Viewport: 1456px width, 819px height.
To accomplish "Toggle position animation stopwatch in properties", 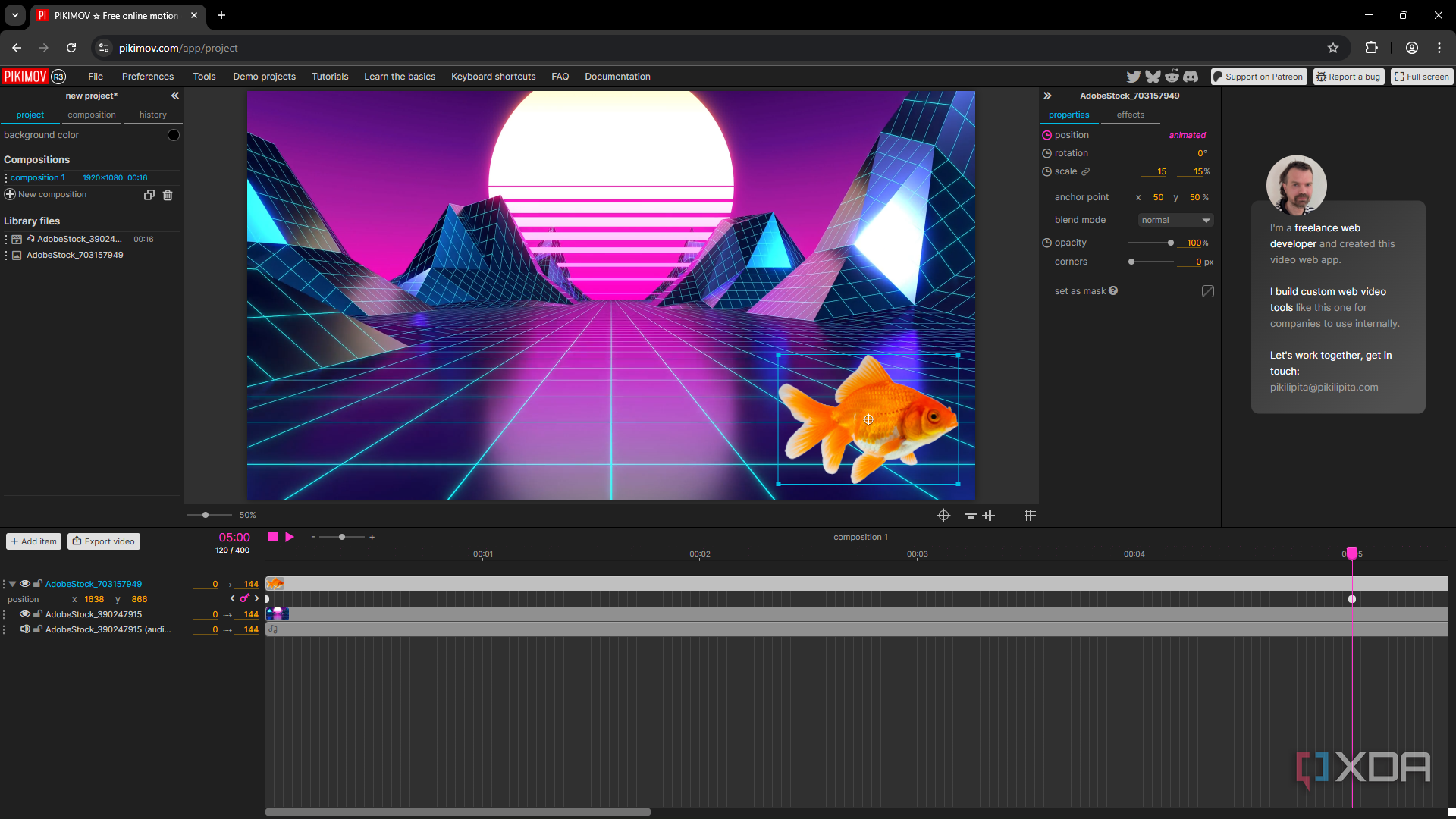I will pyautogui.click(x=1046, y=135).
